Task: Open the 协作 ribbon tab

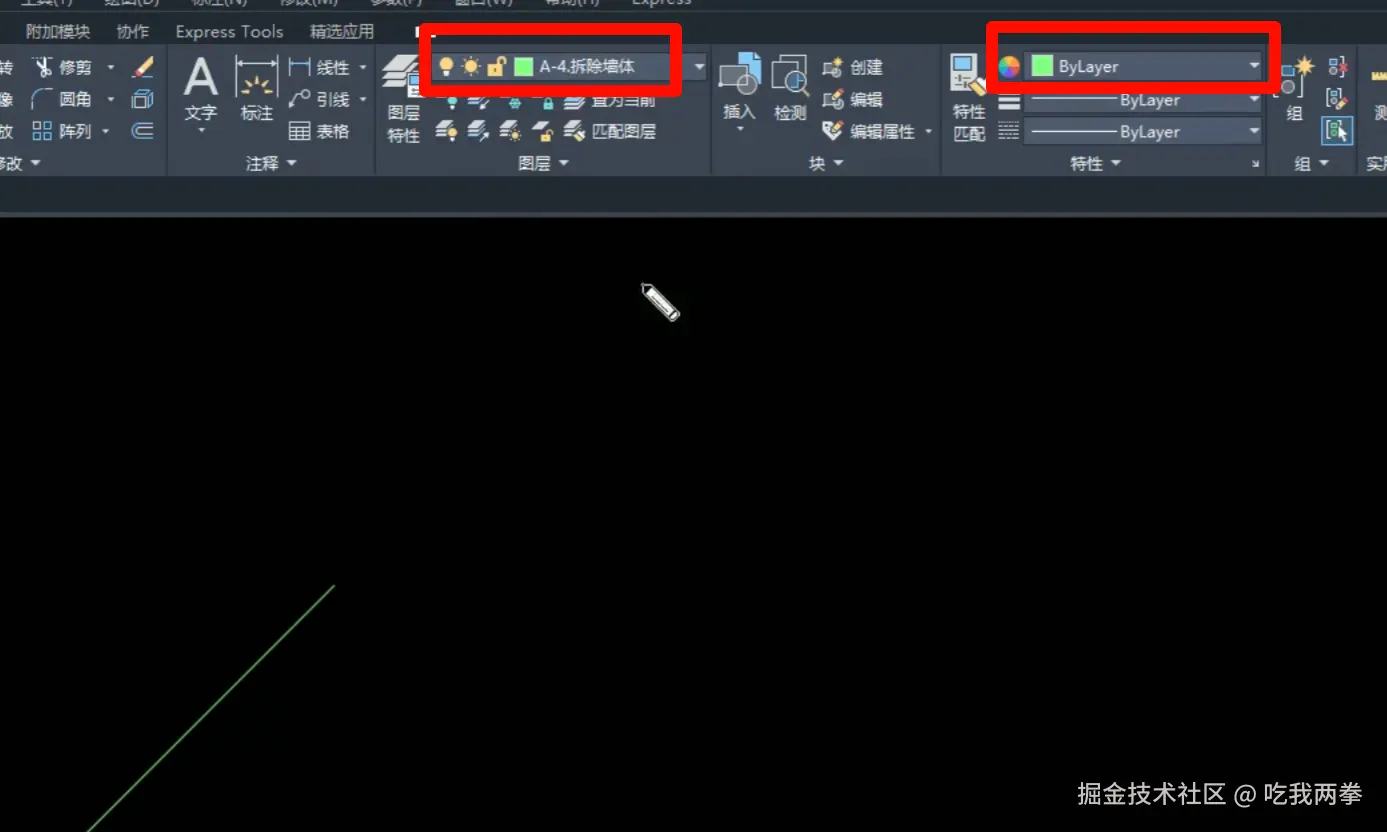Action: (131, 31)
